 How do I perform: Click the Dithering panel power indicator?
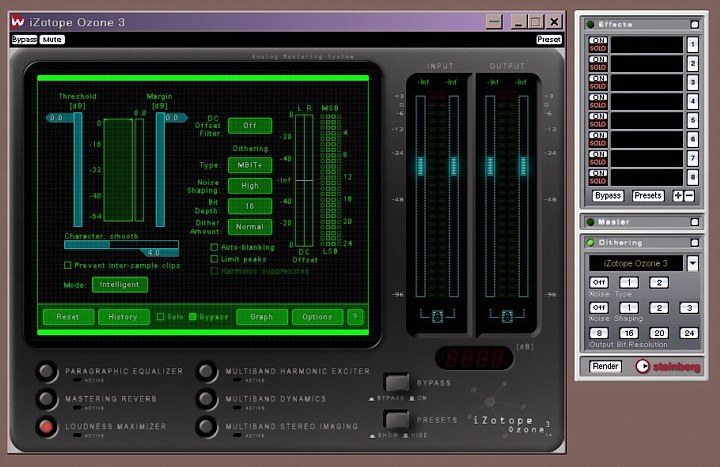(x=591, y=242)
